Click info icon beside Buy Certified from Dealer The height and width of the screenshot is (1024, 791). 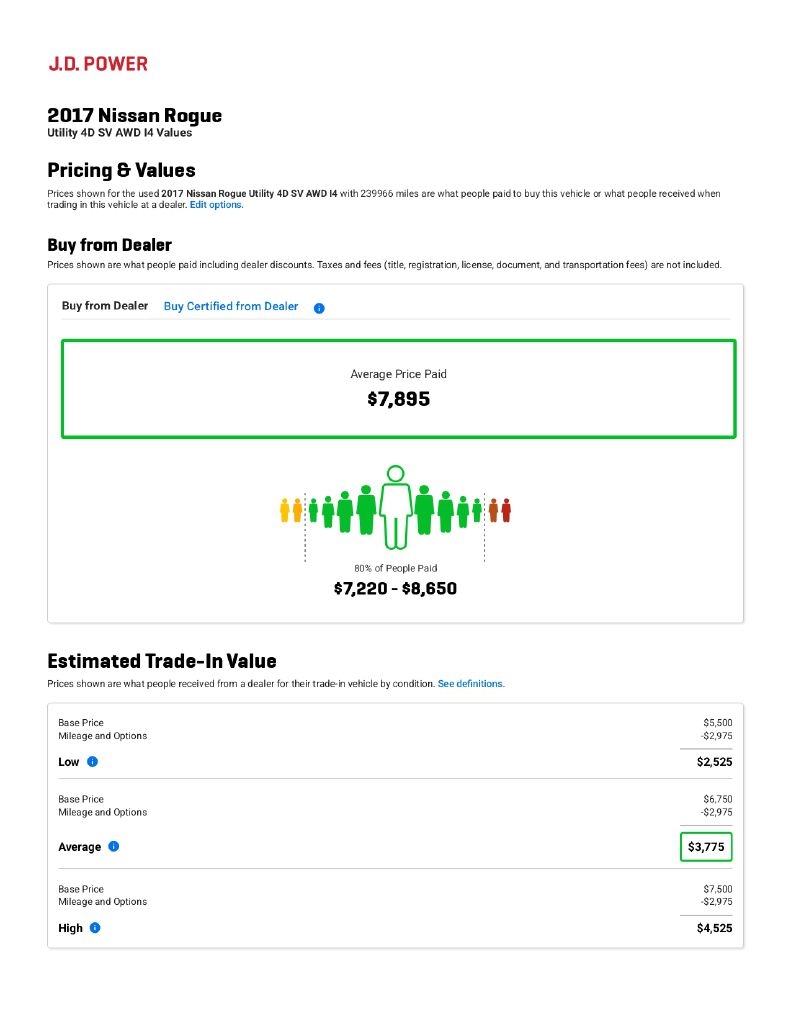(319, 308)
